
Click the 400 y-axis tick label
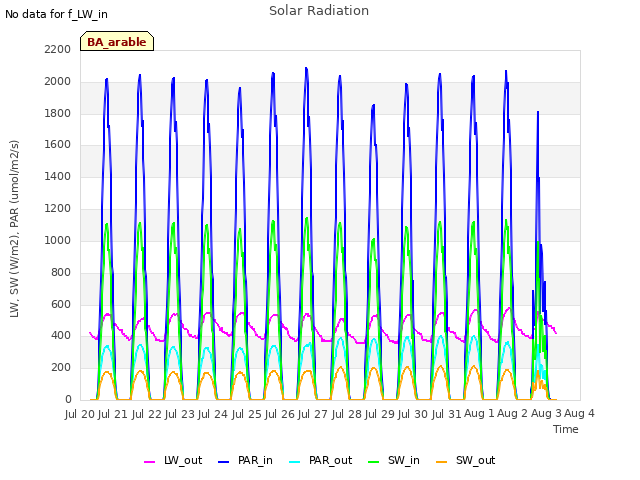61,336
